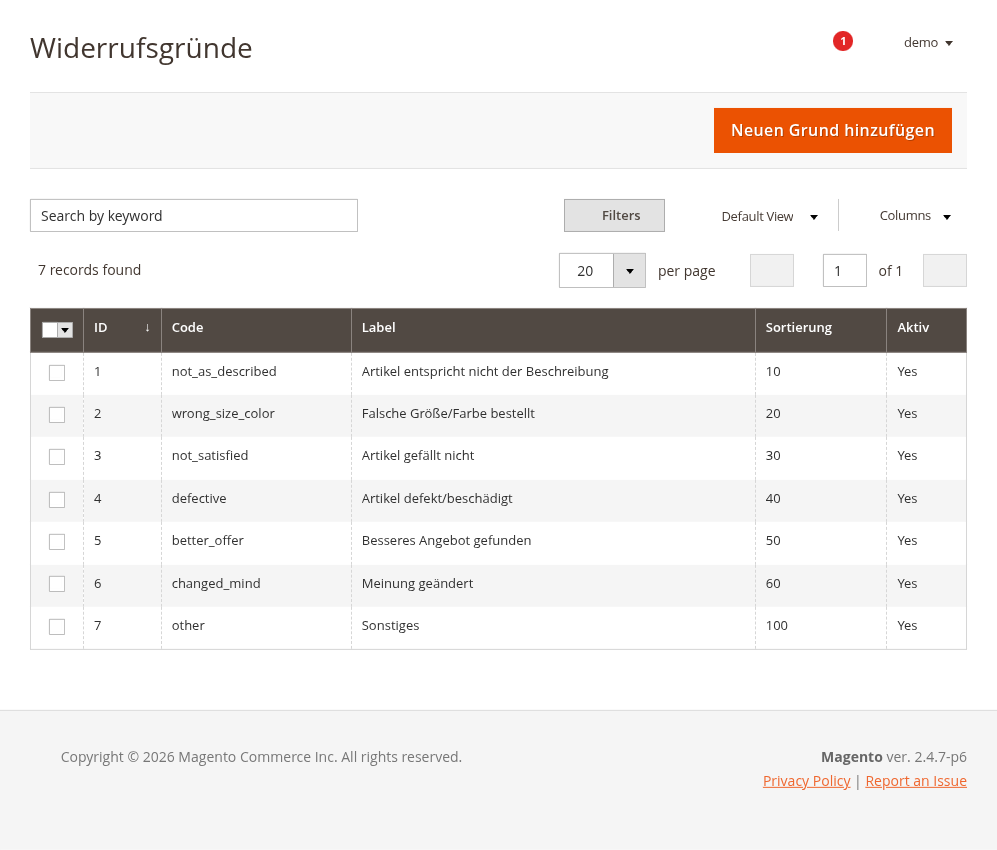997x850 pixels.
Task: Go to next page button
Action: [945, 271]
